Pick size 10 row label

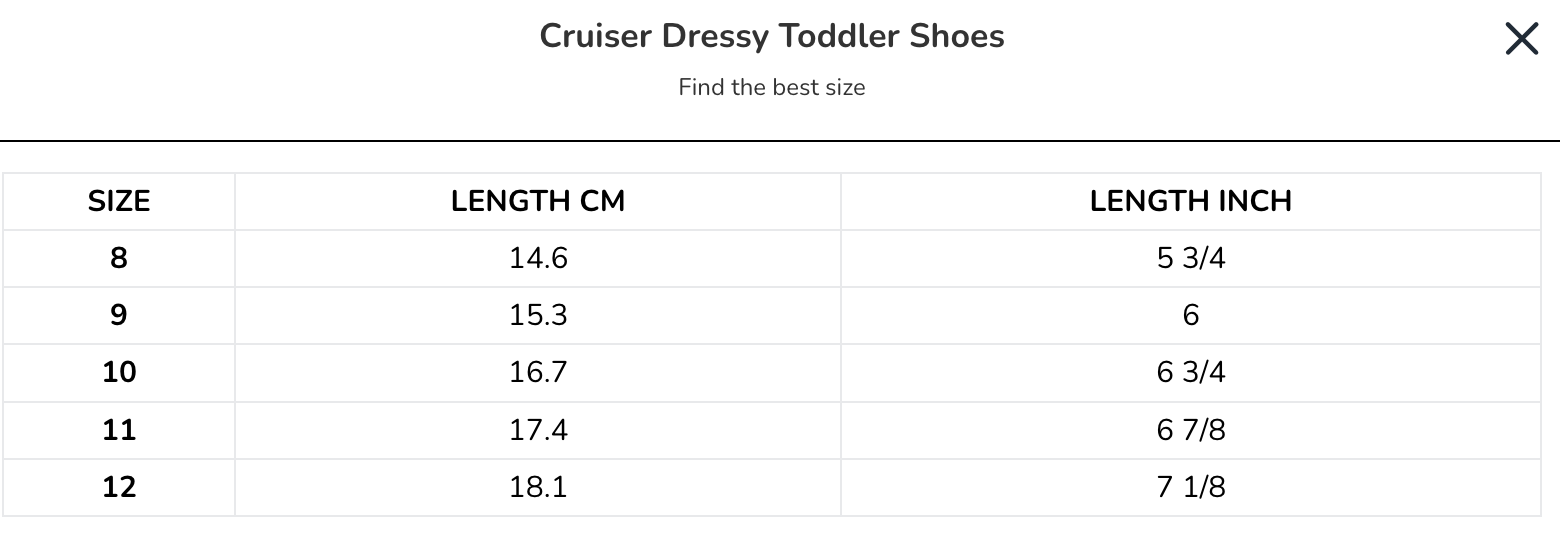click(x=119, y=372)
